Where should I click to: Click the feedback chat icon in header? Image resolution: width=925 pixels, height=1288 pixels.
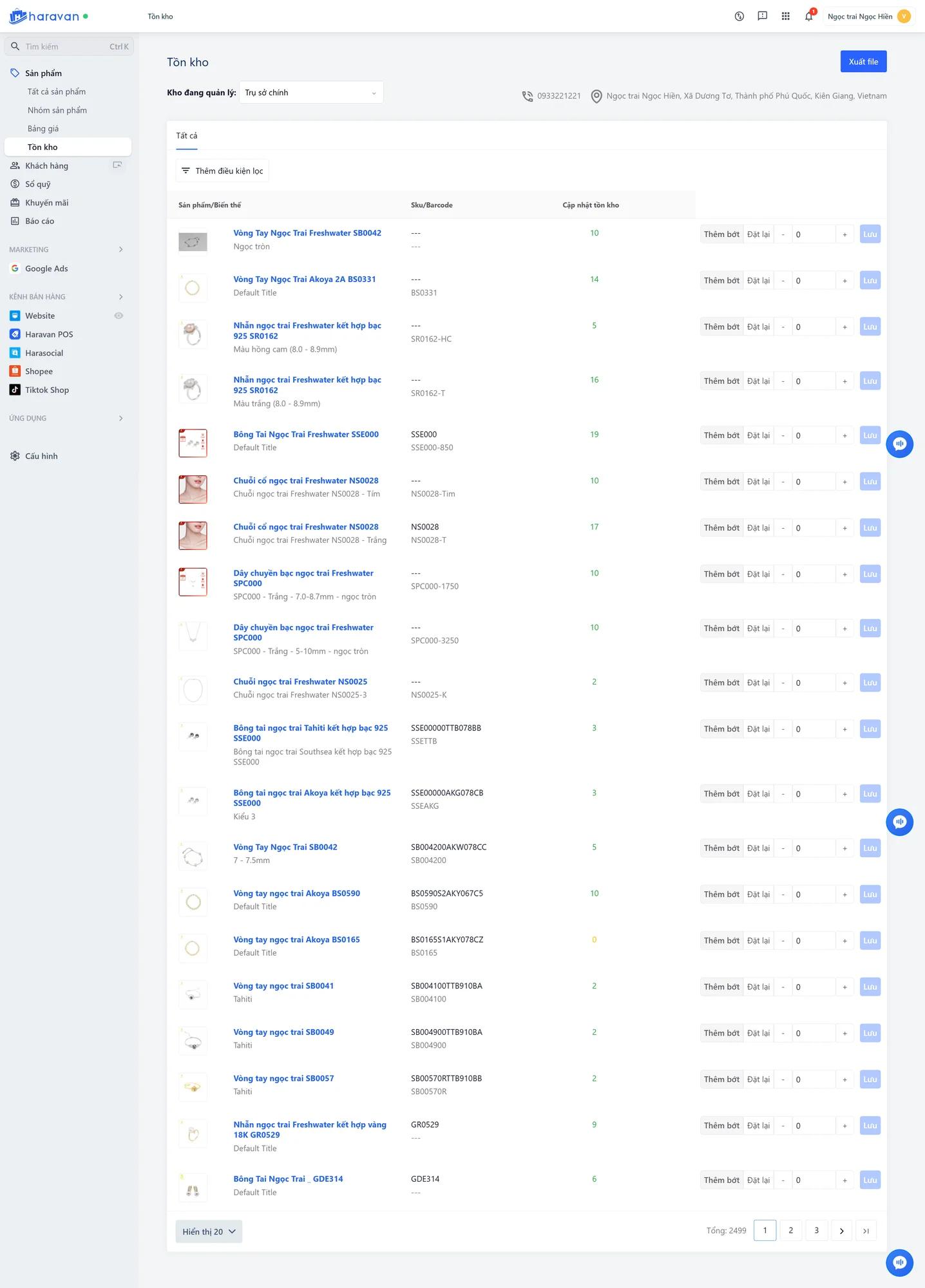[762, 17]
